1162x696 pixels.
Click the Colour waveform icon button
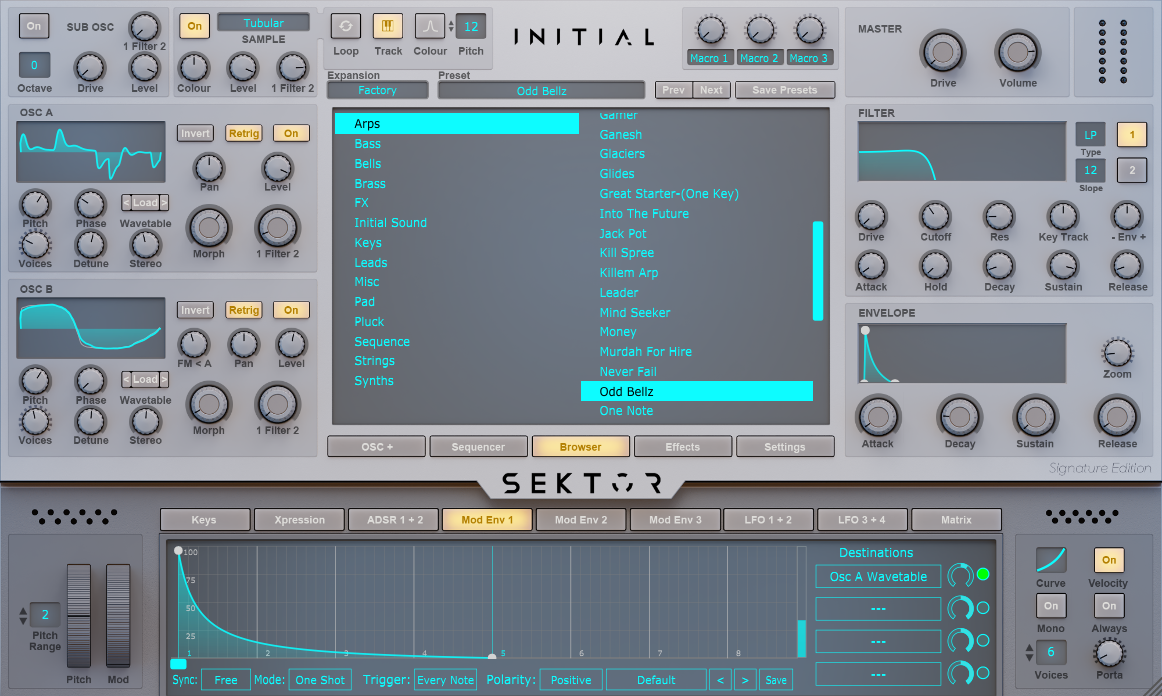coord(430,27)
